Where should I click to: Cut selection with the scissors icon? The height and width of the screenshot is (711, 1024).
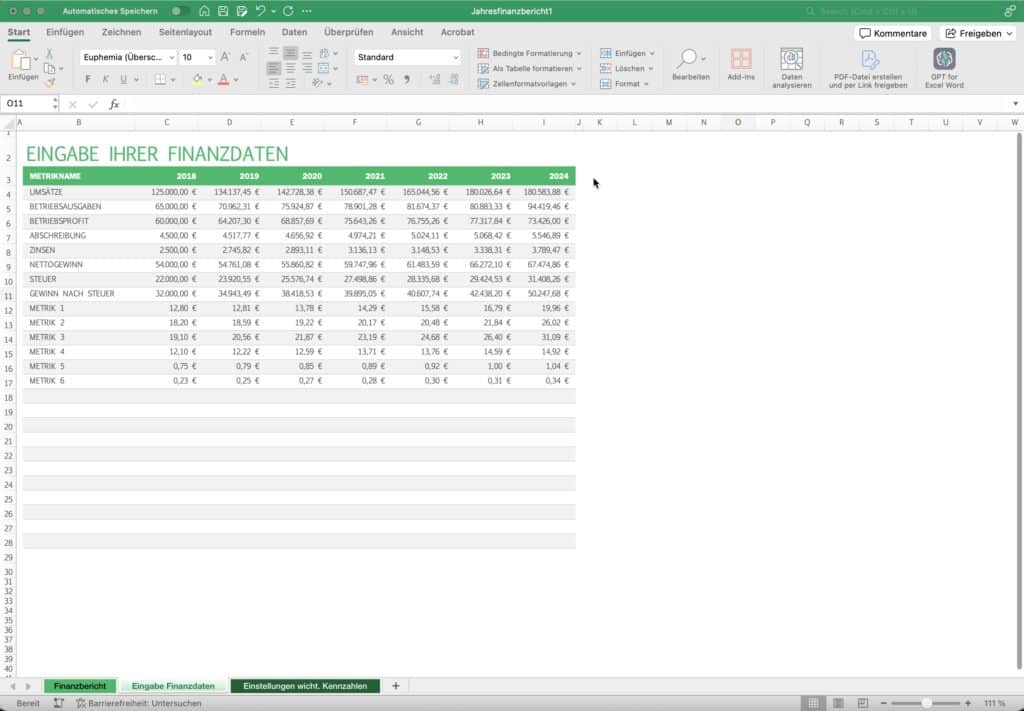coord(50,52)
